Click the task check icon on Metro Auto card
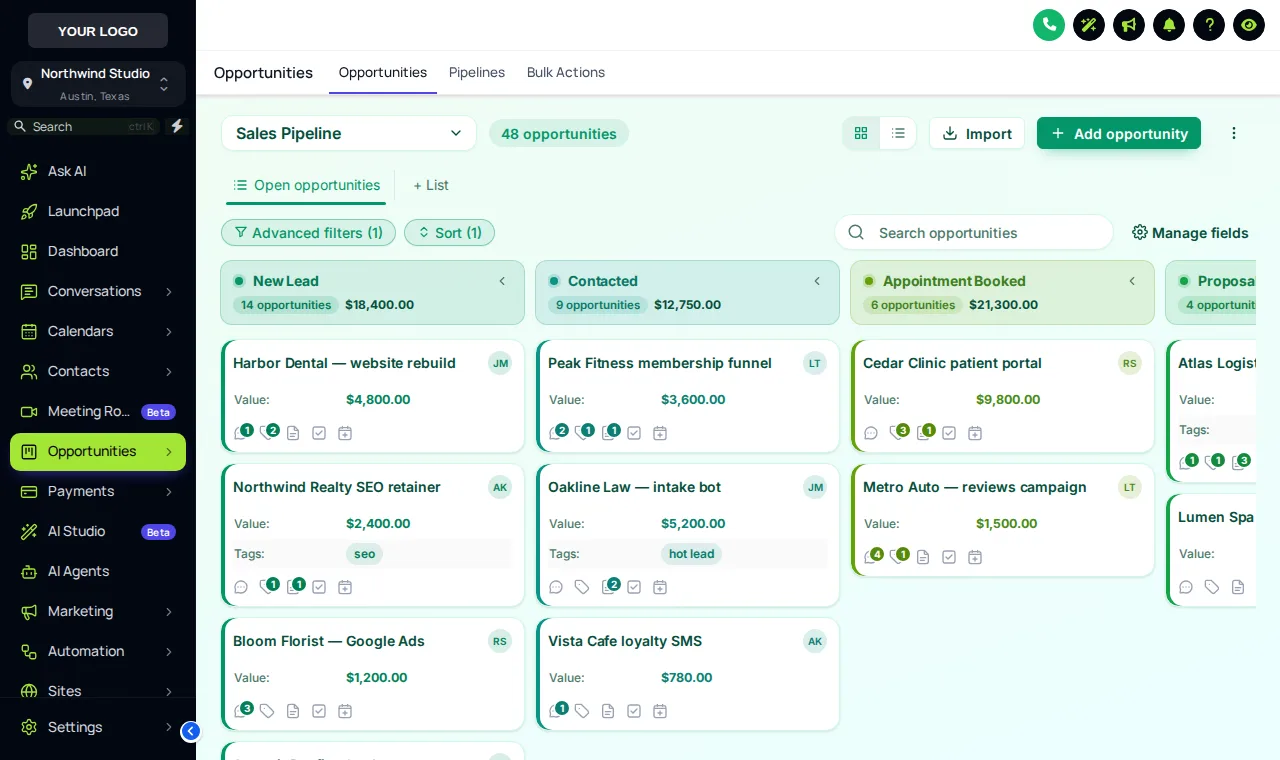The image size is (1280, 760). pos(949,557)
